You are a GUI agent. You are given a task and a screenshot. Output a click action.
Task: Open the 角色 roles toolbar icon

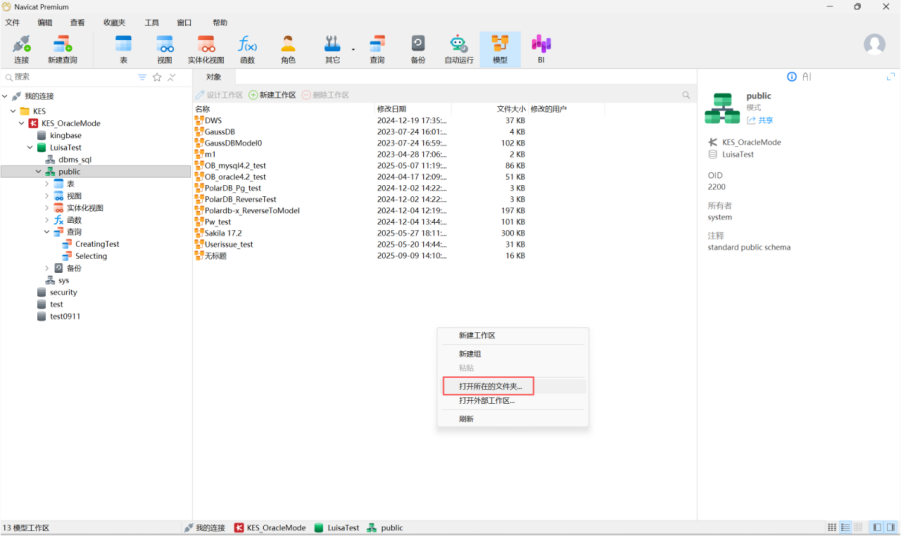288,47
